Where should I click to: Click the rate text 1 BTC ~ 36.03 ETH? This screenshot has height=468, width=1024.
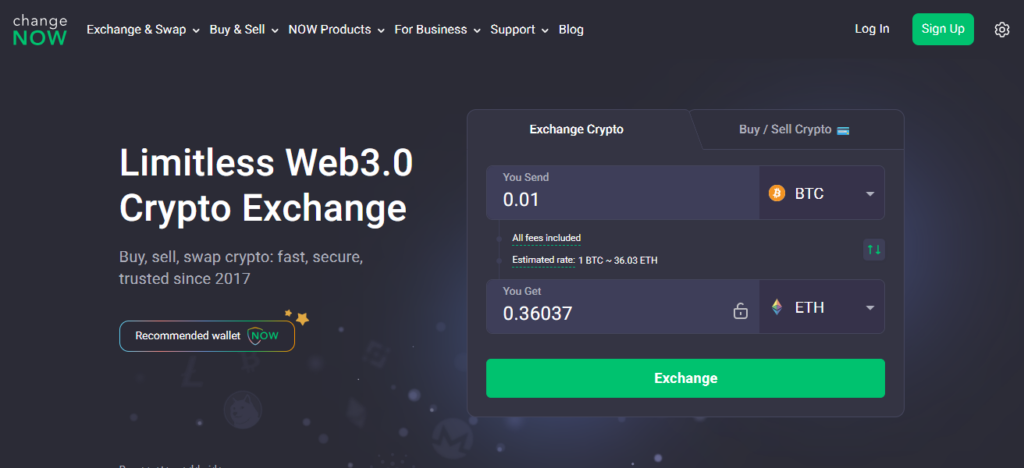pos(618,260)
